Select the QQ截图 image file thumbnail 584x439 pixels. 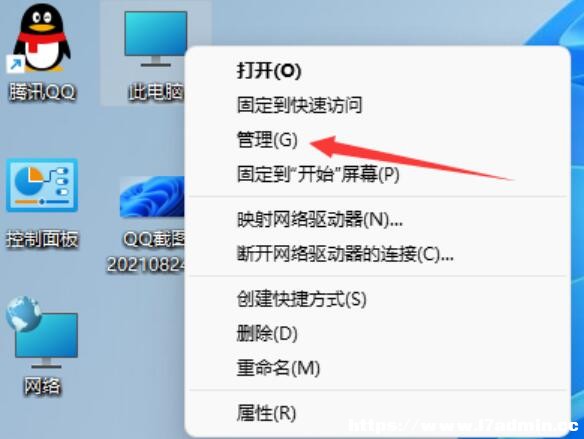pos(152,197)
